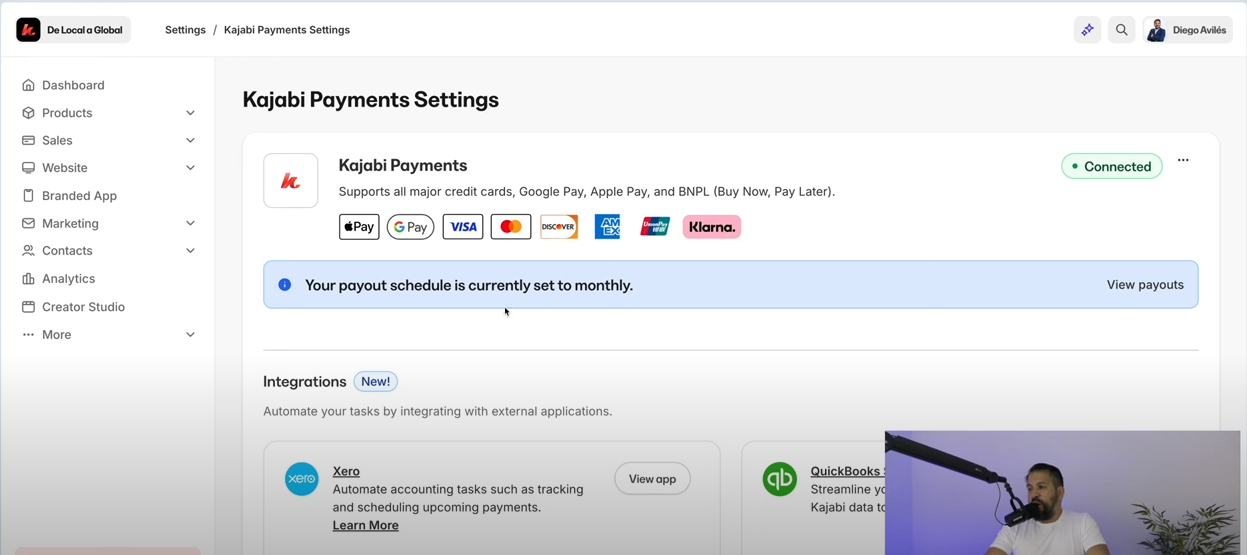Viewport: 1247px width, 555px height.
Task: Expand the Products menu chevron
Action: click(x=190, y=113)
